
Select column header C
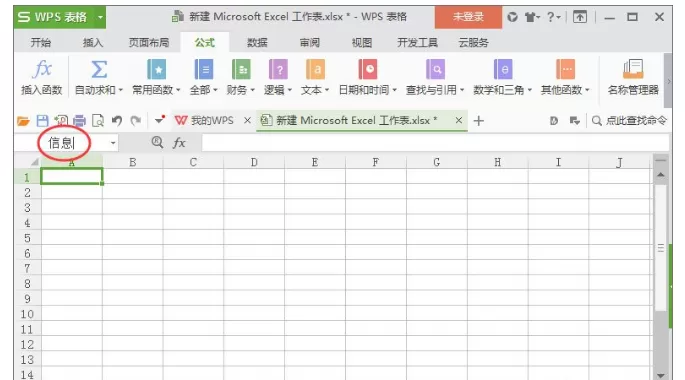(193, 162)
